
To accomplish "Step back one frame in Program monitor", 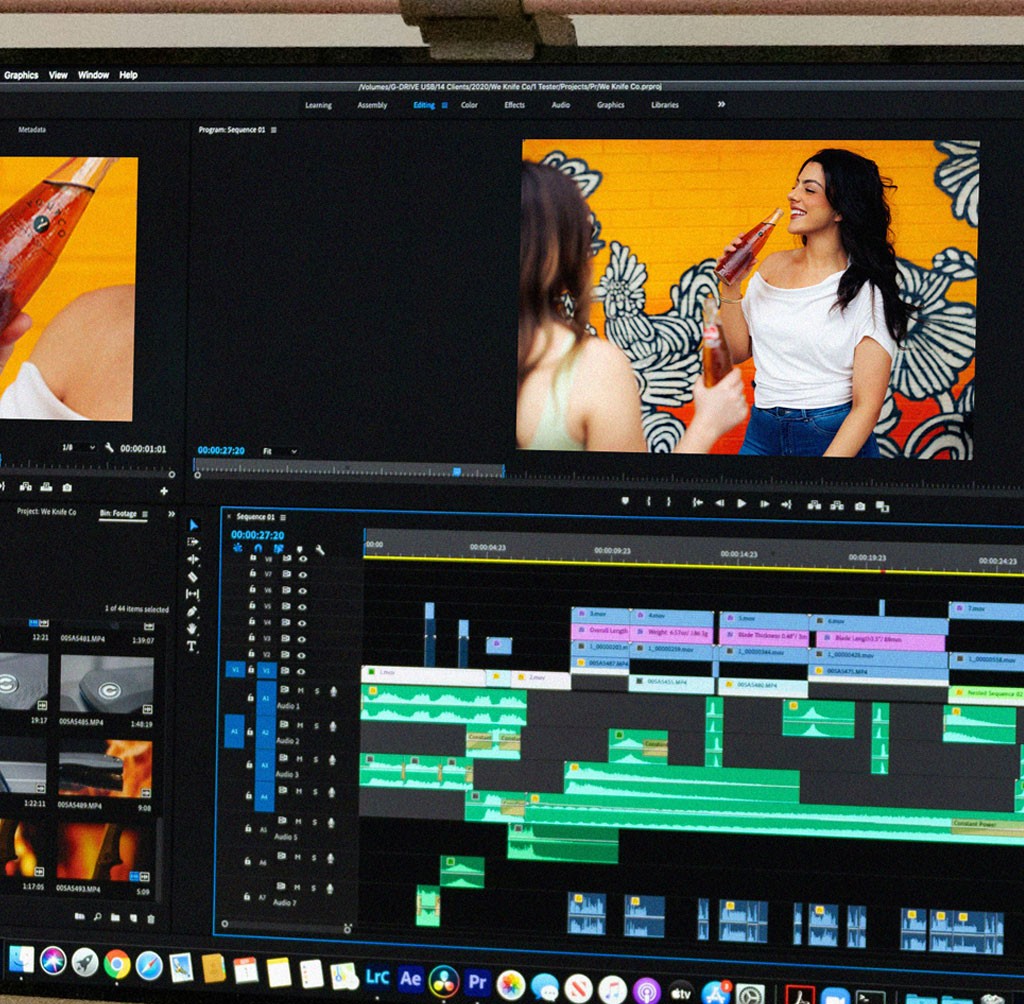I will [x=720, y=503].
